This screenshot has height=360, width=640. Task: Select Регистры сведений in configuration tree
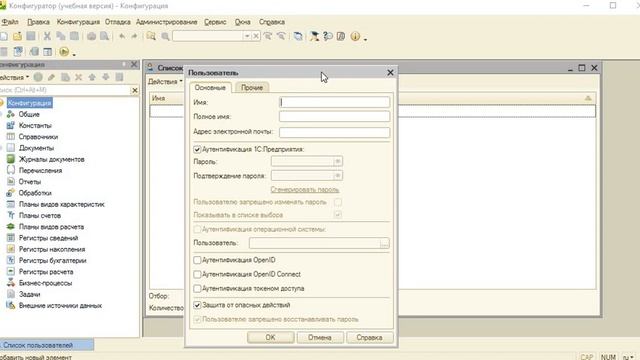click(x=48, y=238)
